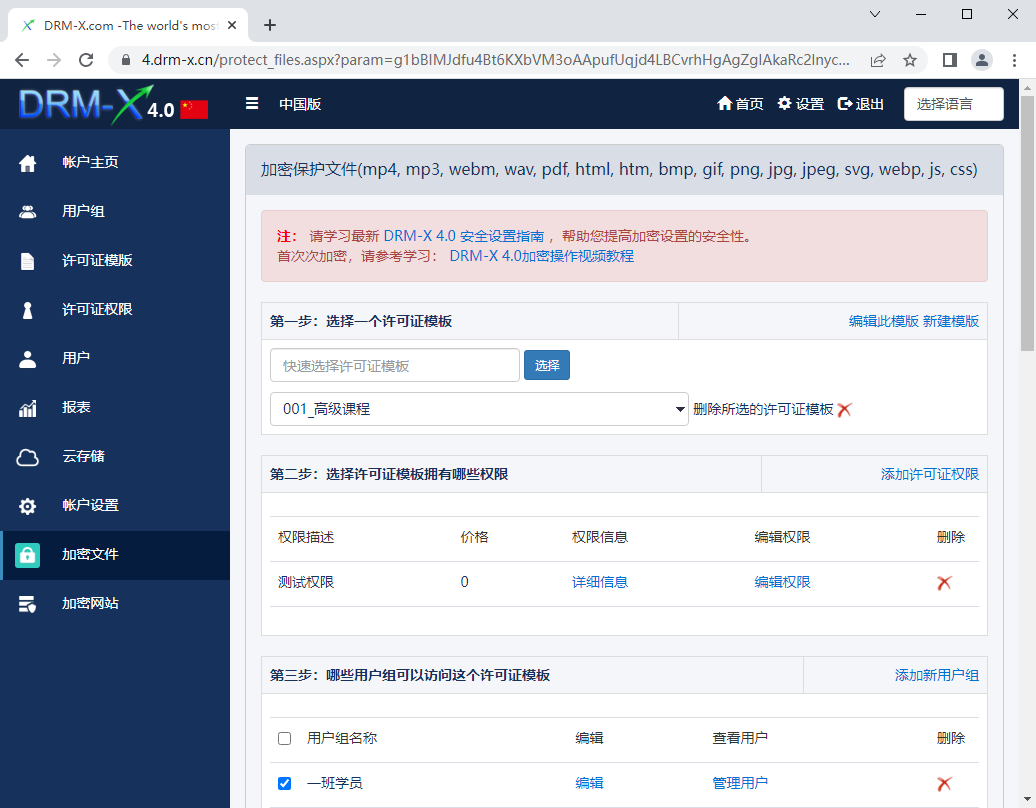Open the 添加许可证权限 link
This screenshot has width=1036, height=808.
coord(929,474)
